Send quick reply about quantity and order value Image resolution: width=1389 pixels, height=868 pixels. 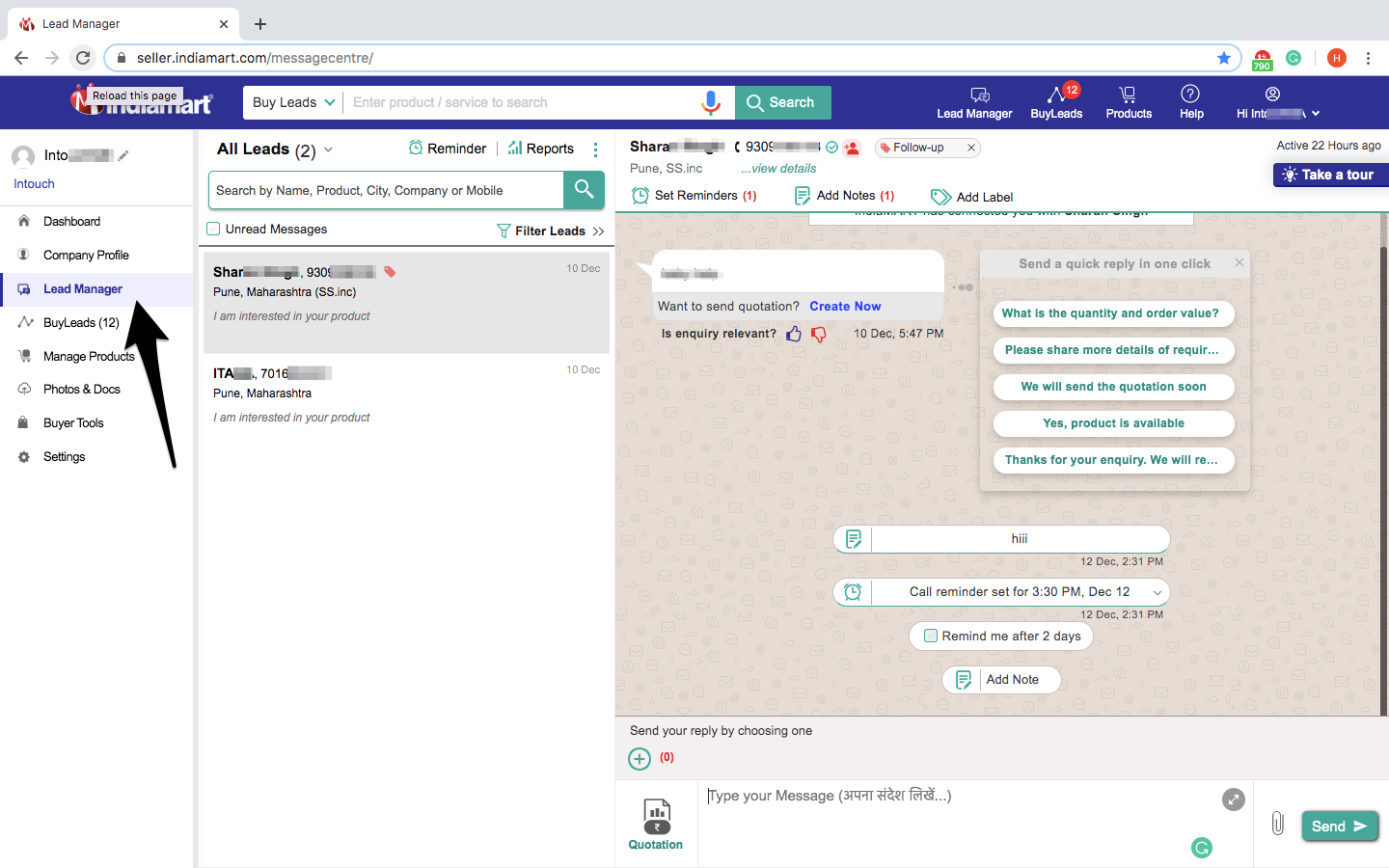tap(1114, 313)
